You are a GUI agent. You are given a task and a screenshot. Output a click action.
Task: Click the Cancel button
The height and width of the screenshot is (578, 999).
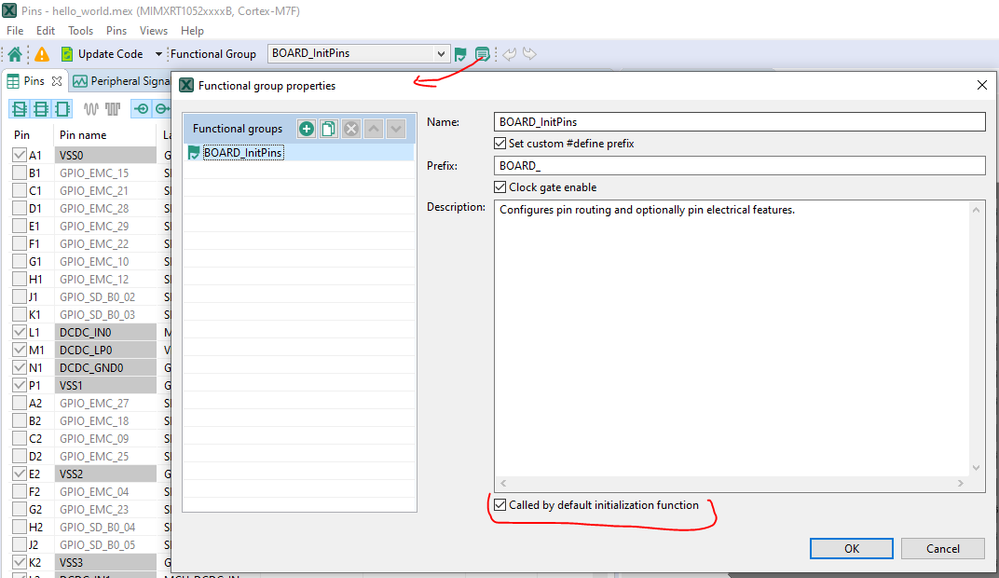(942, 549)
